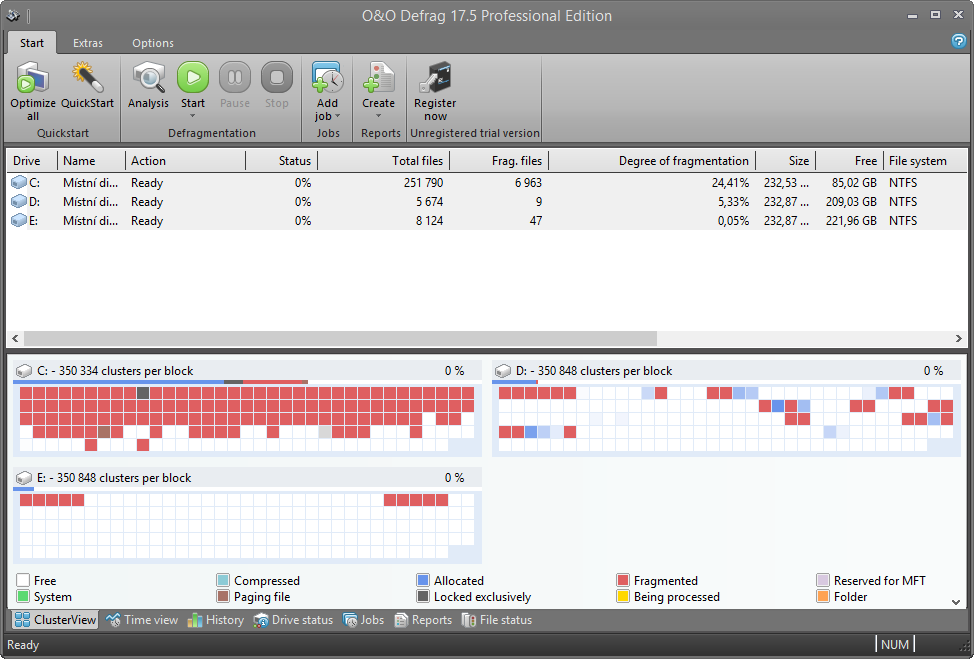Sort by the Size column header
This screenshot has width=974, height=659.
pyautogui.click(x=786, y=161)
